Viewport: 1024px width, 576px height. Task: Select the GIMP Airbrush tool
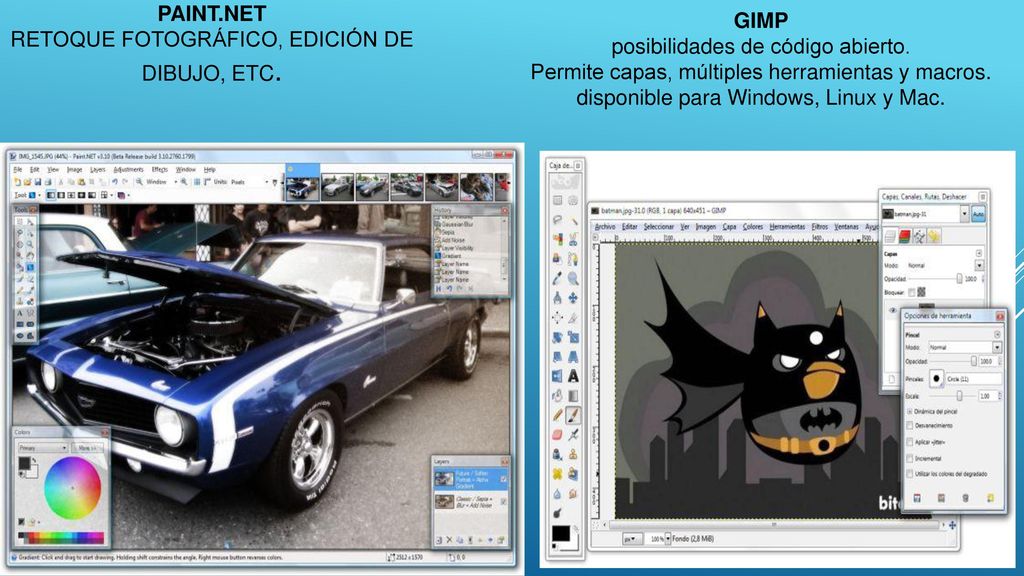573,435
